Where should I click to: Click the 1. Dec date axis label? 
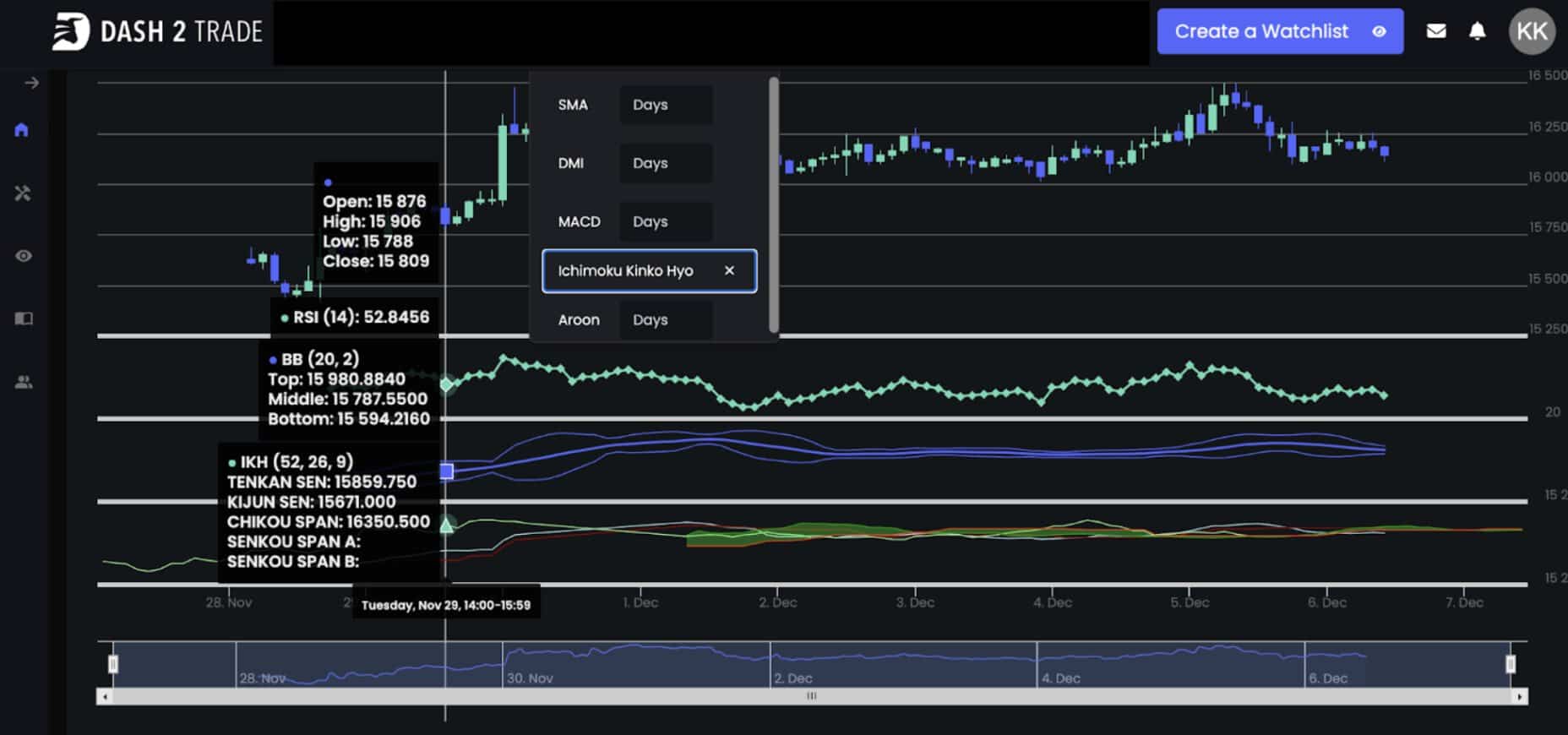pyautogui.click(x=640, y=602)
